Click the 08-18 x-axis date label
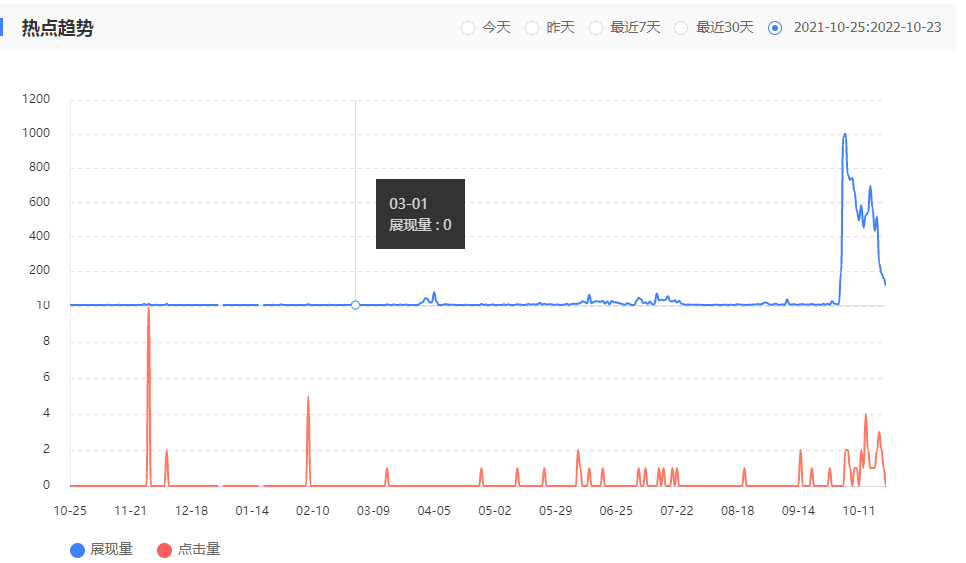Image resolution: width=966 pixels, height=563 pixels. click(738, 511)
